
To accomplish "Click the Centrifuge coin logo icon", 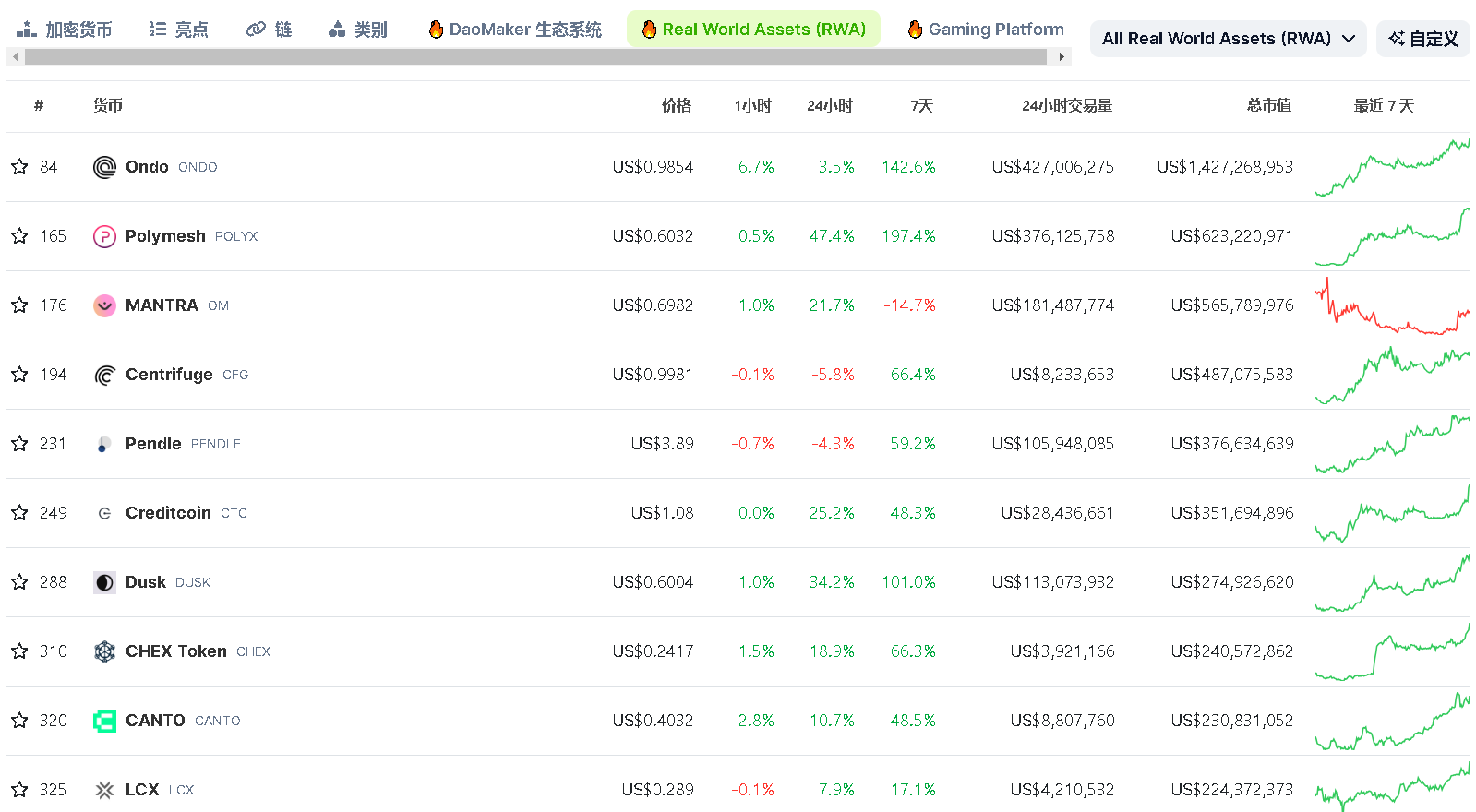I will click(104, 375).
